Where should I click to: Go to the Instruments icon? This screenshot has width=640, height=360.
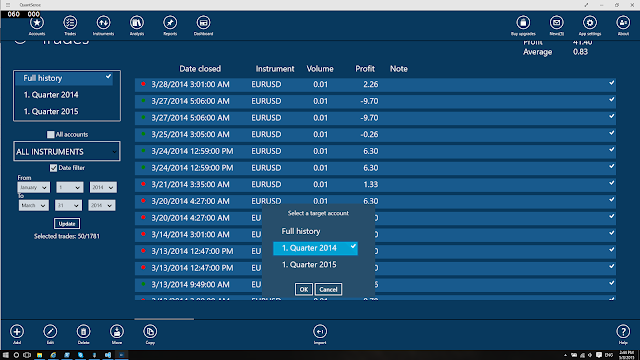[103, 23]
